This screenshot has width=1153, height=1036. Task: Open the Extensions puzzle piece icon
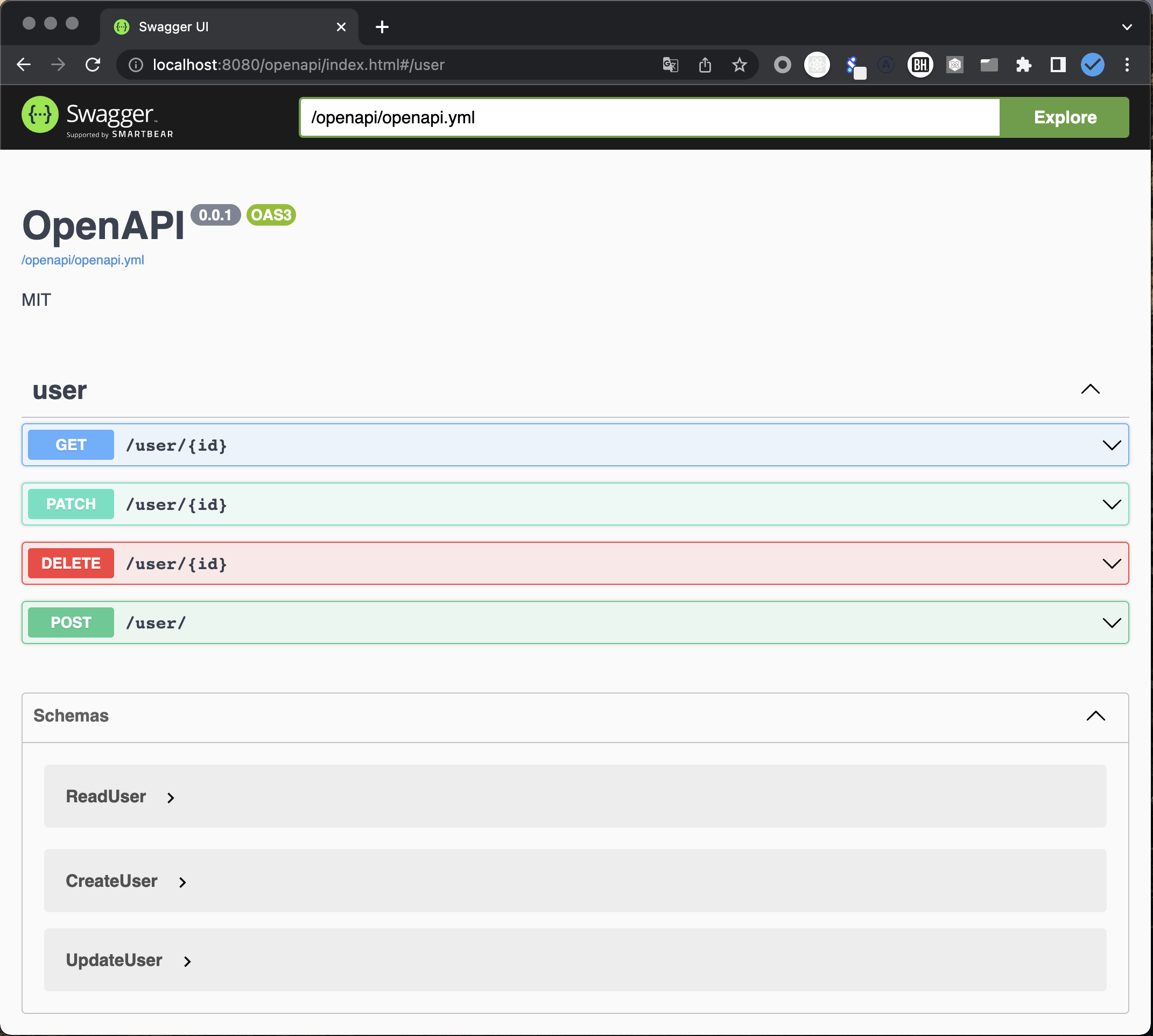[1023, 65]
